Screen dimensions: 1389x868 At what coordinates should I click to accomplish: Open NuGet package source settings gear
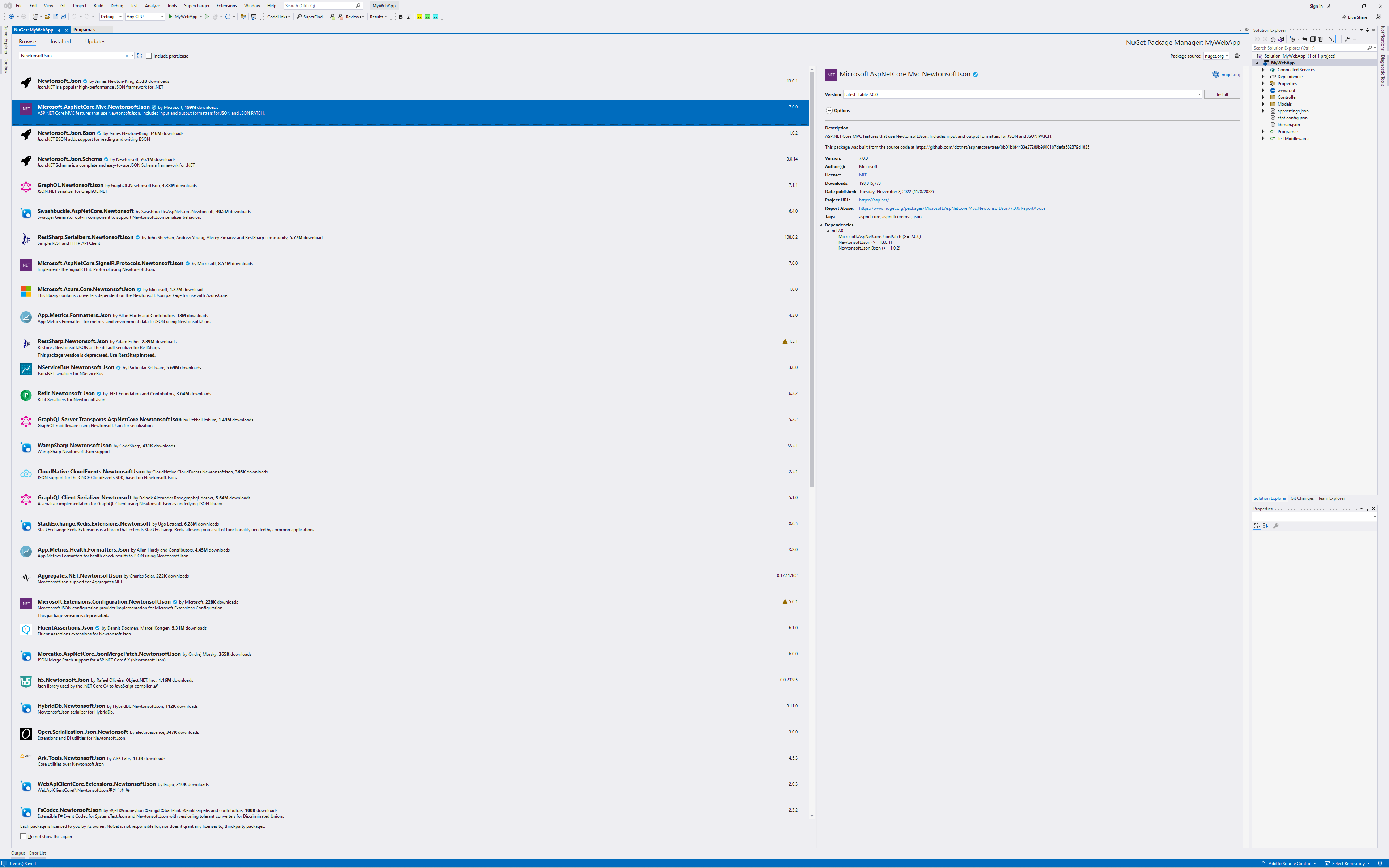(x=1237, y=56)
